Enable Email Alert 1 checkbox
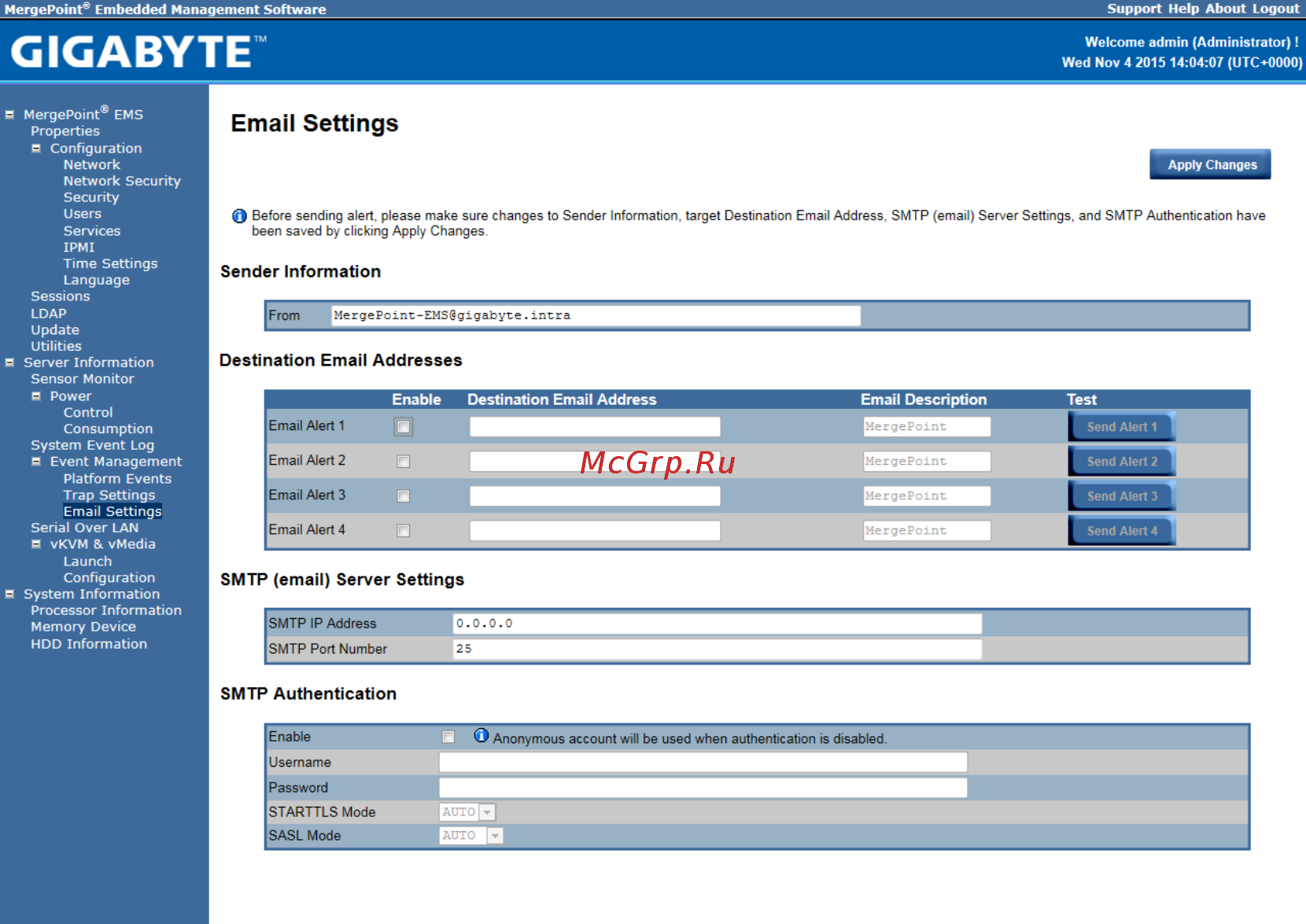The image size is (1306, 924). coord(403,427)
